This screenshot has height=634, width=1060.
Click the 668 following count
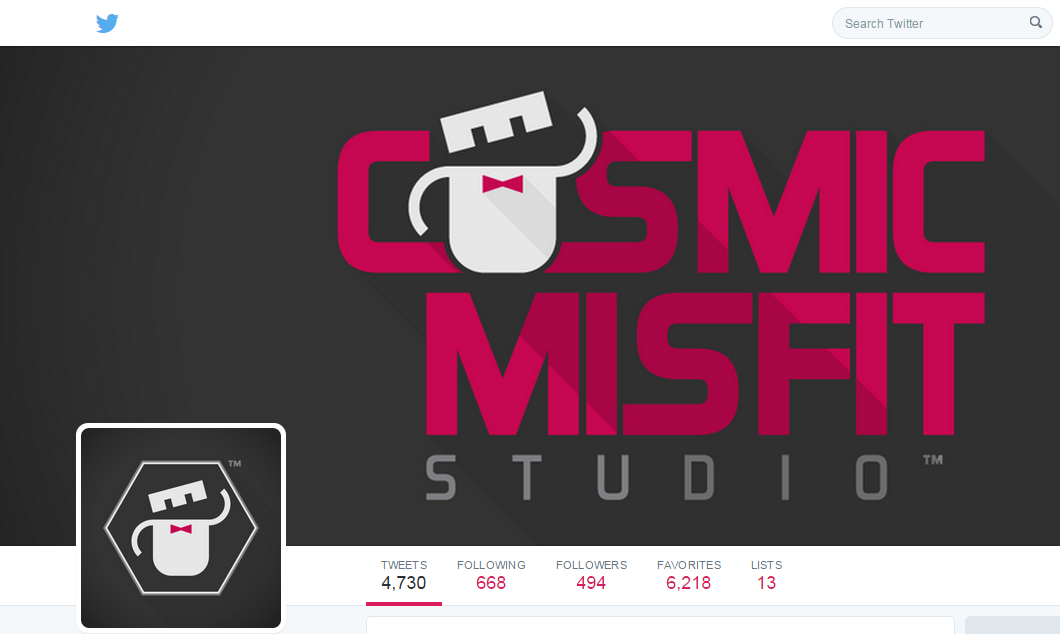pos(491,583)
